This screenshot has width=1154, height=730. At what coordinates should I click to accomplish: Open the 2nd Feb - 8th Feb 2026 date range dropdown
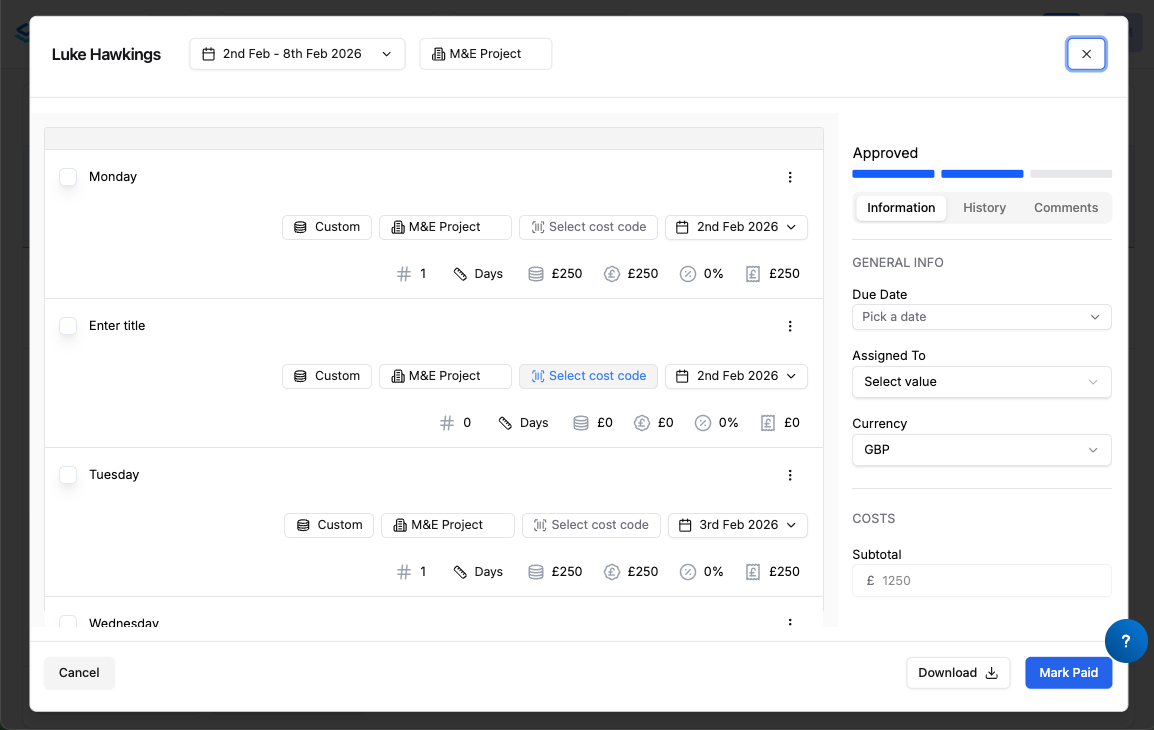(297, 54)
